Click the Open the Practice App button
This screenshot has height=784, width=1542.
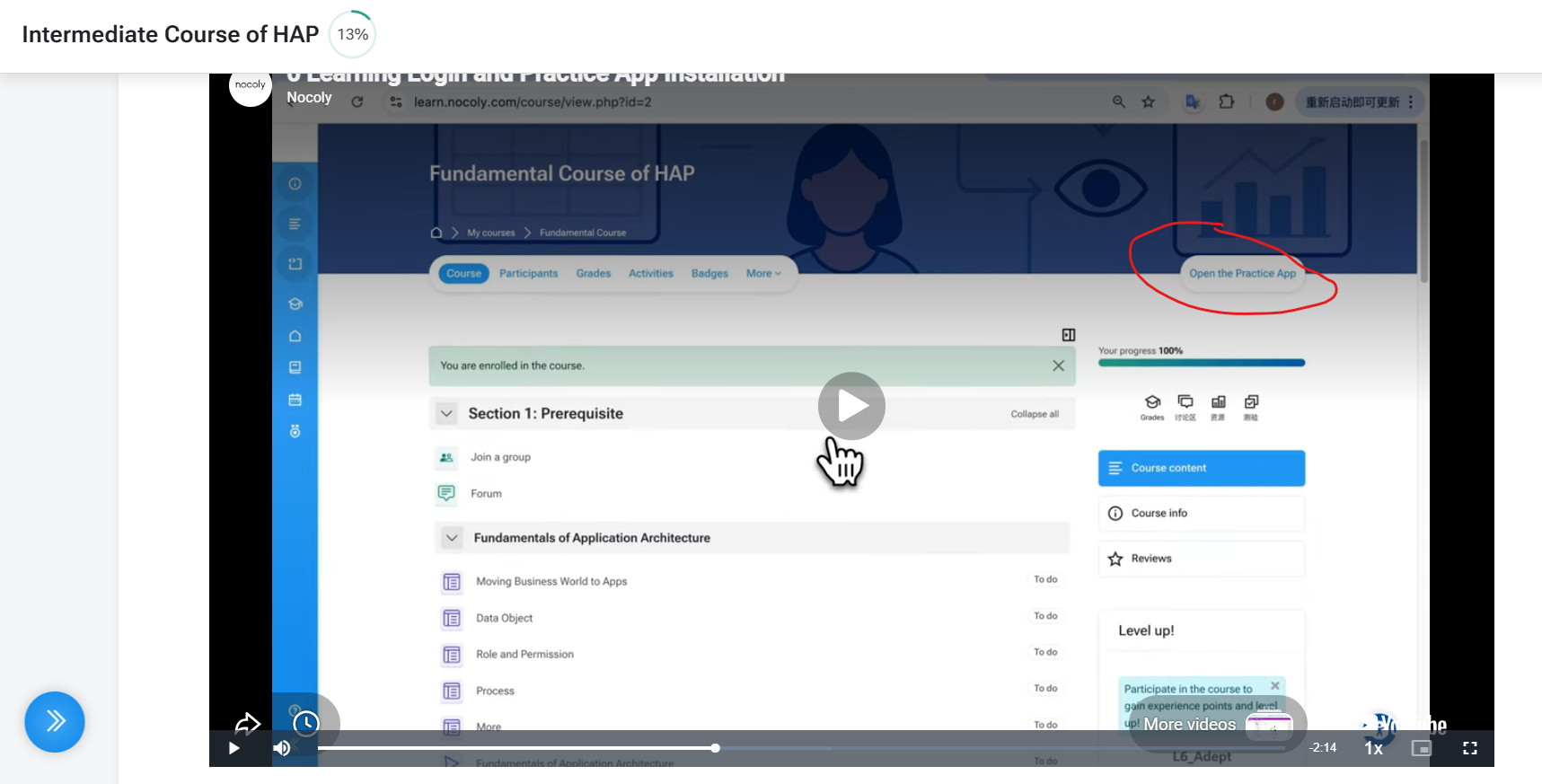[1242, 273]
